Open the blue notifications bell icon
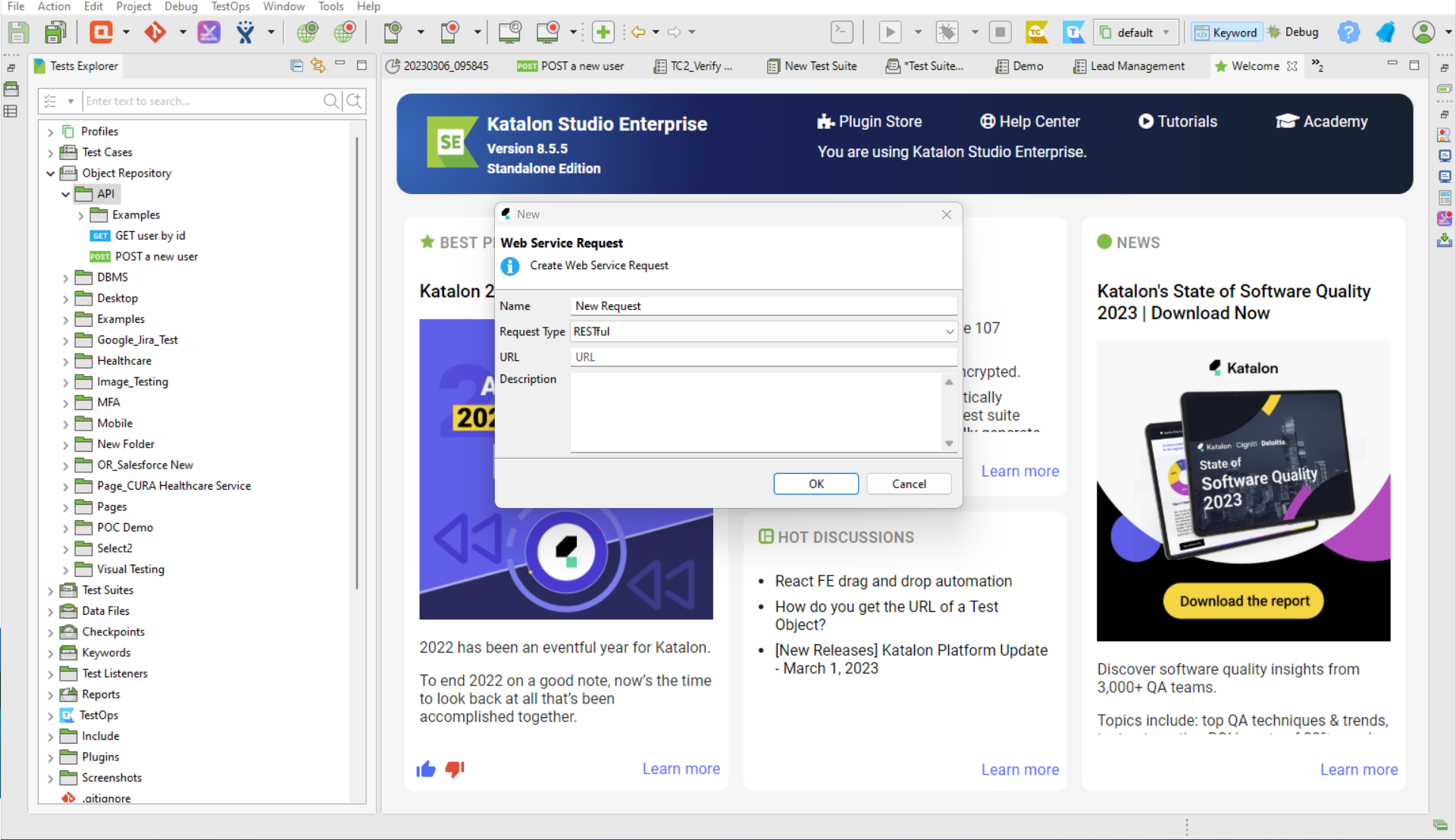The image size is (1456, 840). pos(1386,32)
